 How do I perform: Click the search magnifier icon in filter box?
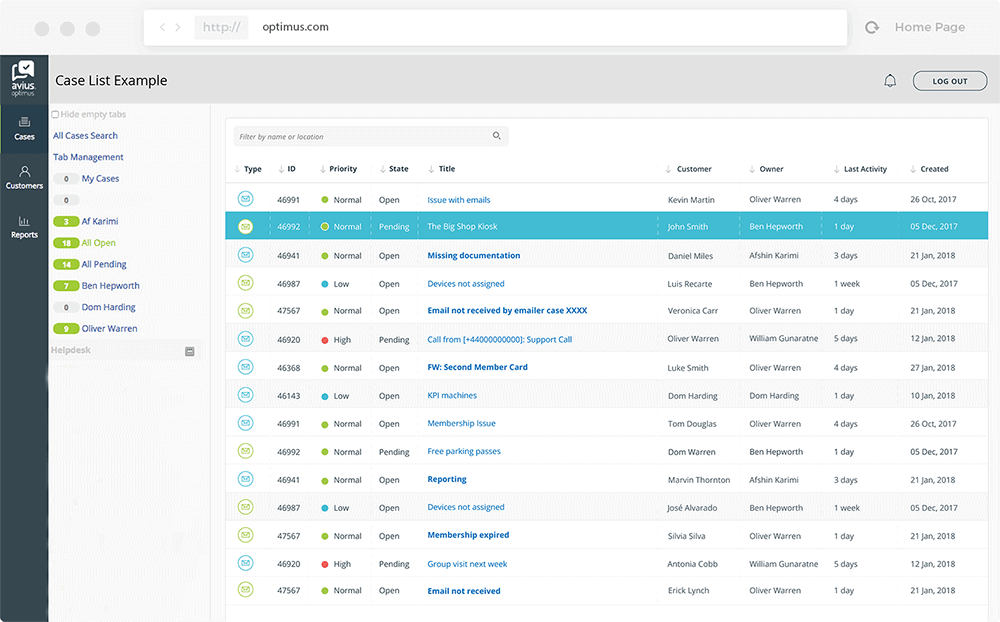pos(497,136)
